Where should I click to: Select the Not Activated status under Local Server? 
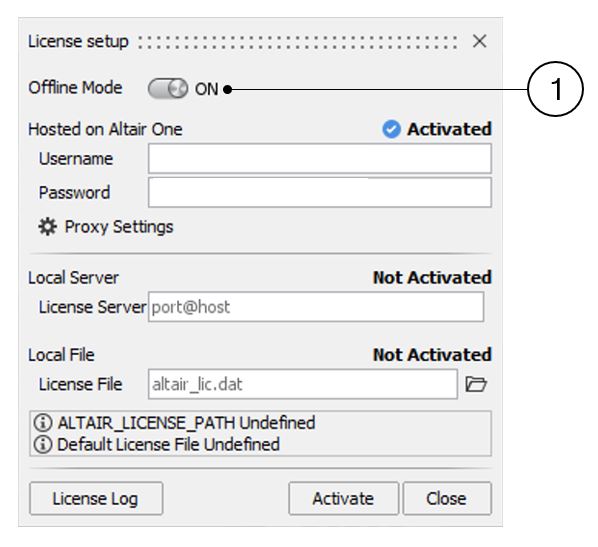point(432,278)
